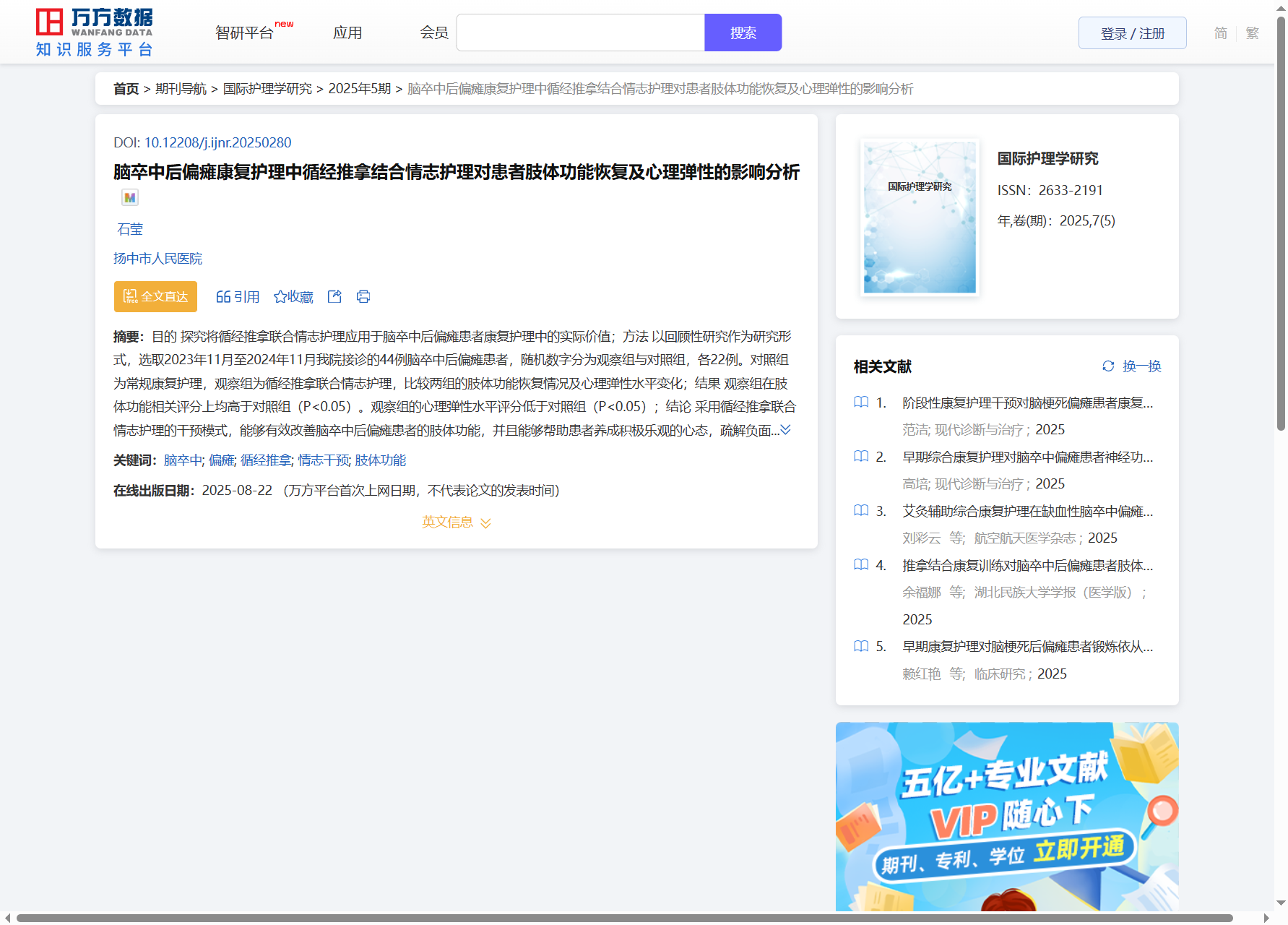This screenshot has width=1288, height=925.
Task: Click the 收藏 star icon
Action: tap(280, 297)
